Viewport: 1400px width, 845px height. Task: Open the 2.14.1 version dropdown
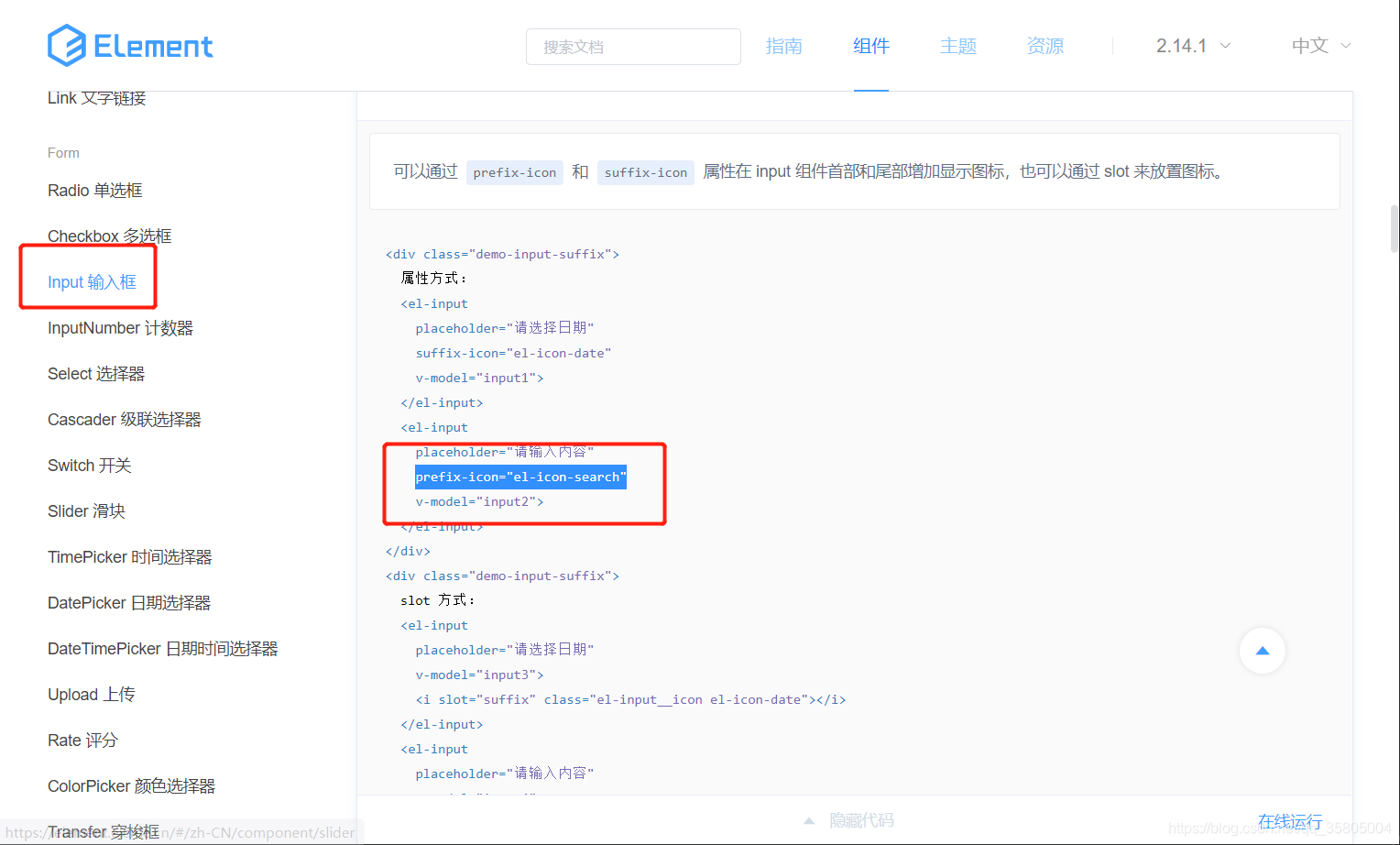tap(1193, 46)
